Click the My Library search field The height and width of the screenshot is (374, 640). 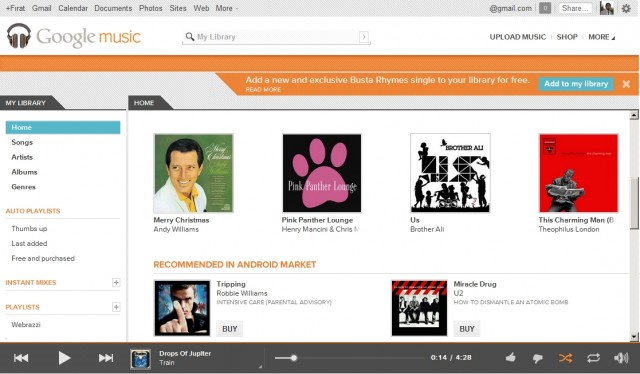pyautogui.click(x=276, y=37)
